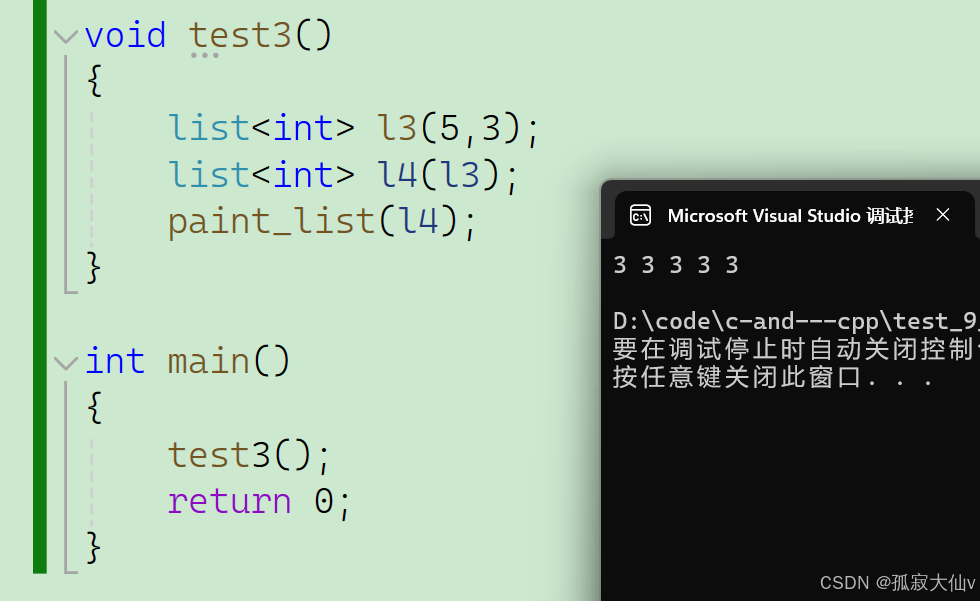Click the quick-action dots under test3
This screenshot has width=980, height=601.
coord(204,56)
